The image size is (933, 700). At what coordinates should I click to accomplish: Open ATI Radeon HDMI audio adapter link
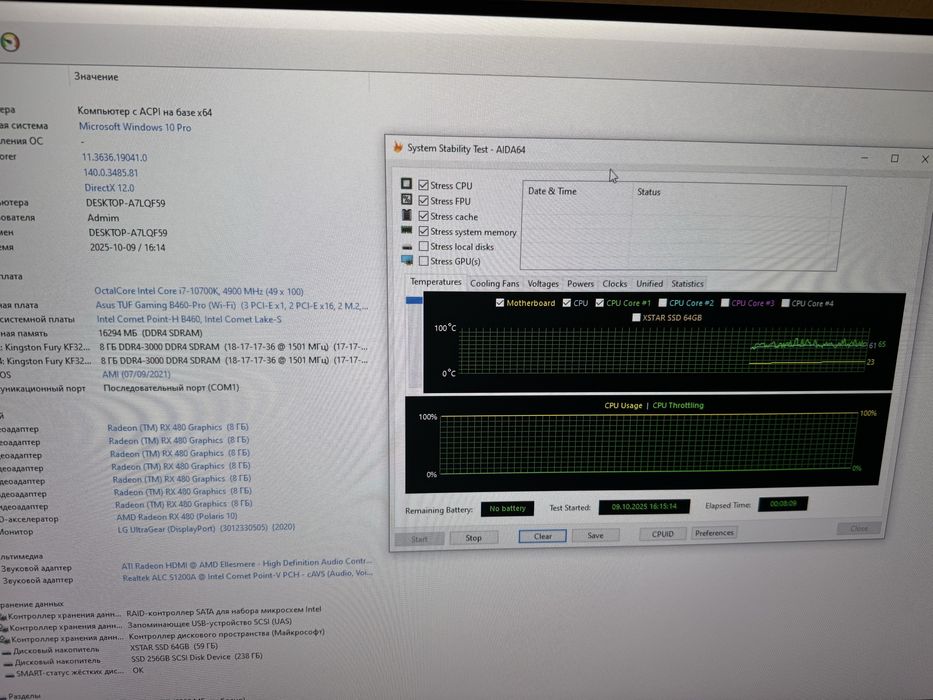247,563
